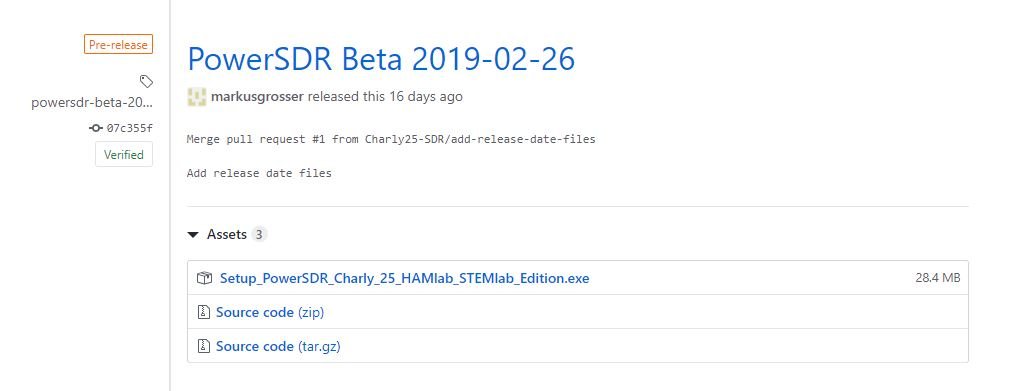Click the markusgrosser avatar image
The image size is (1024, 391).
(x=197, y=97)
